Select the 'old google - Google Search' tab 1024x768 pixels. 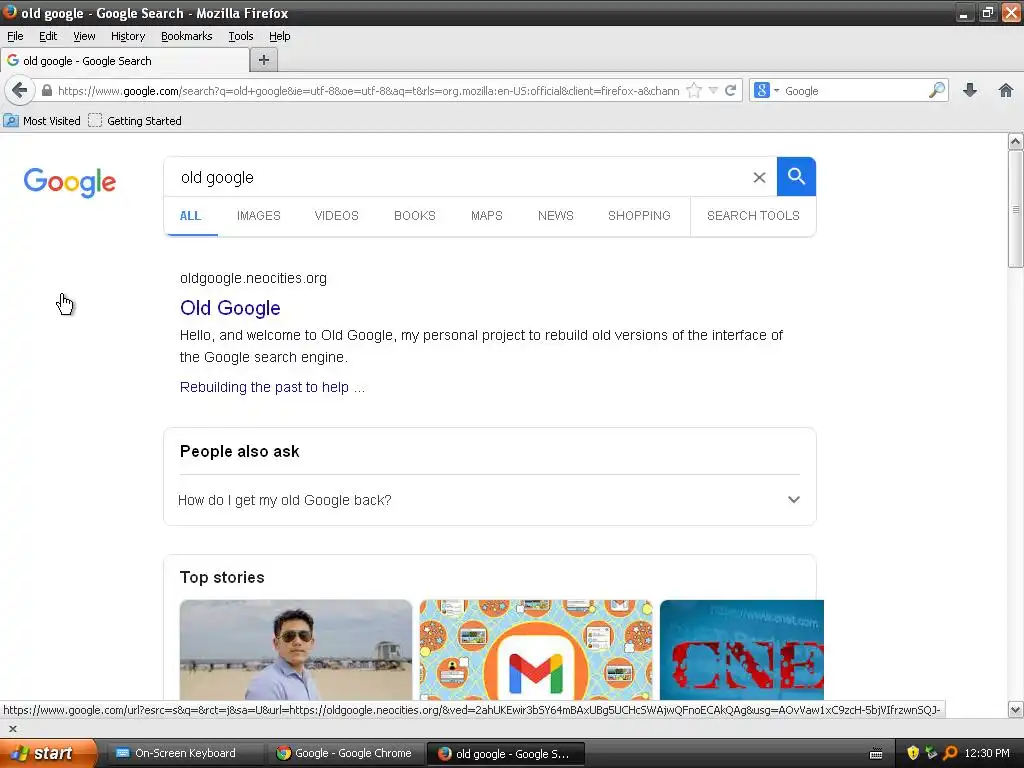click(x=125, y=60)
